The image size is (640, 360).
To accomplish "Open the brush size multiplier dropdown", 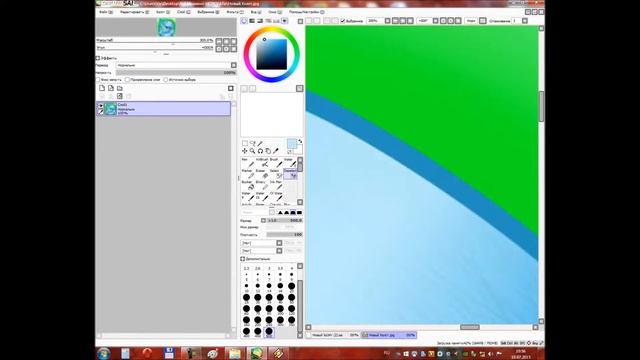I will coord(263,220).
